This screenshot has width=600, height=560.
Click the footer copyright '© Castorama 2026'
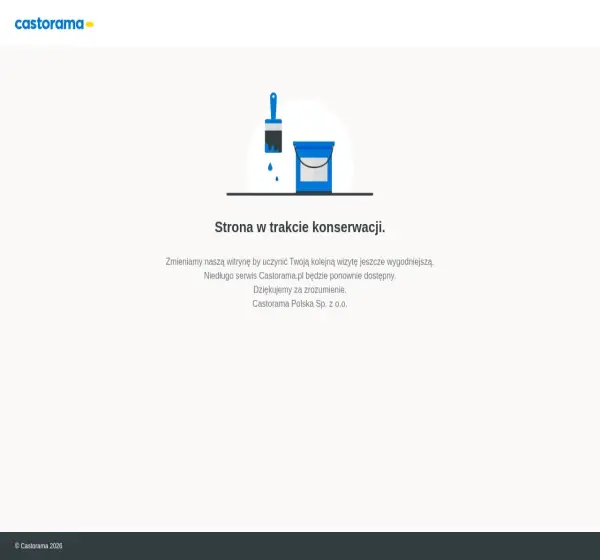point(38,546)
